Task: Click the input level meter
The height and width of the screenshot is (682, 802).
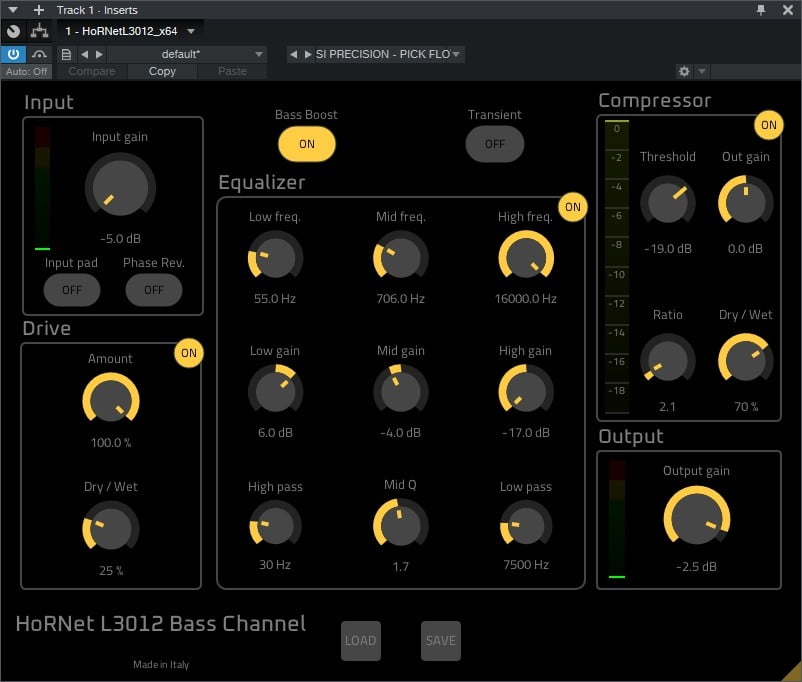Action: [x=42, y=189]
